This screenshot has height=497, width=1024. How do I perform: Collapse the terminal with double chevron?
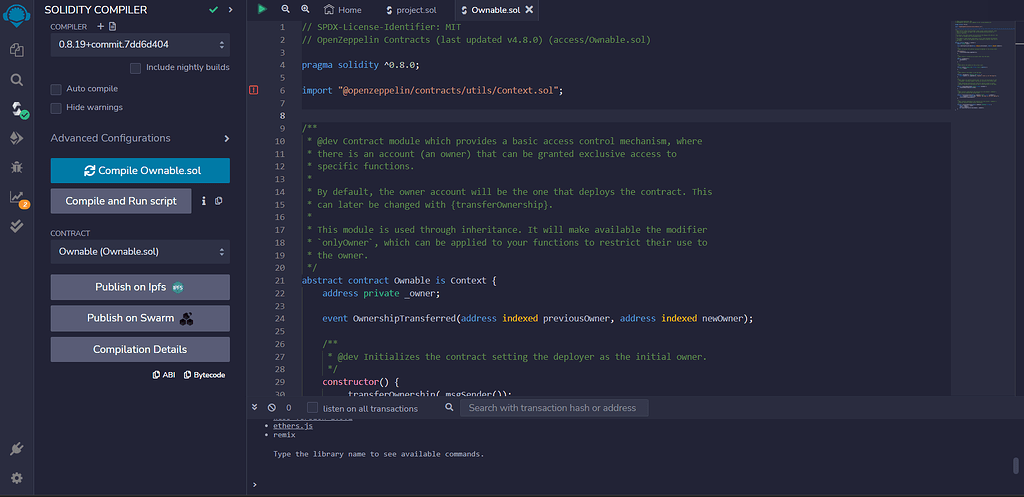click(255, 407)
